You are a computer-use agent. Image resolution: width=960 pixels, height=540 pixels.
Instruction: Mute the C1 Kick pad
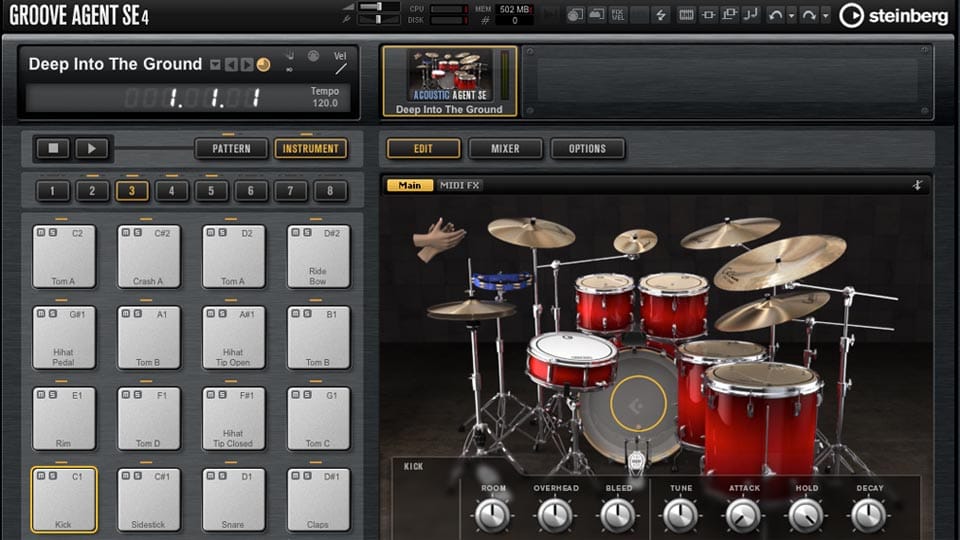click(41, 476)
